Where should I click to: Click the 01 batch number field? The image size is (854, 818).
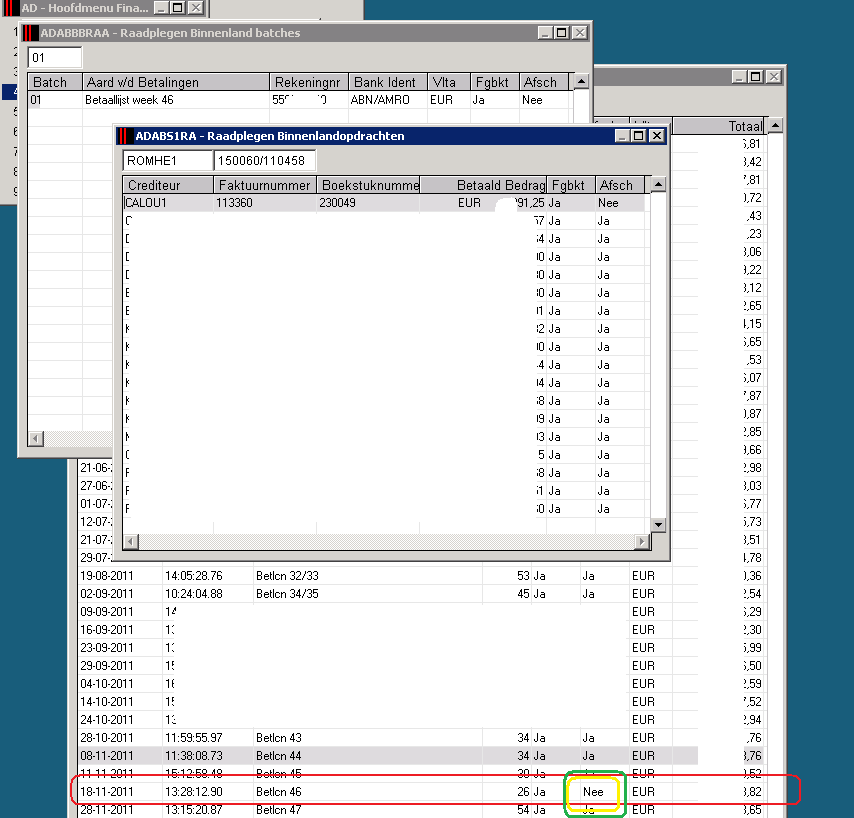(x=54, y=58)
